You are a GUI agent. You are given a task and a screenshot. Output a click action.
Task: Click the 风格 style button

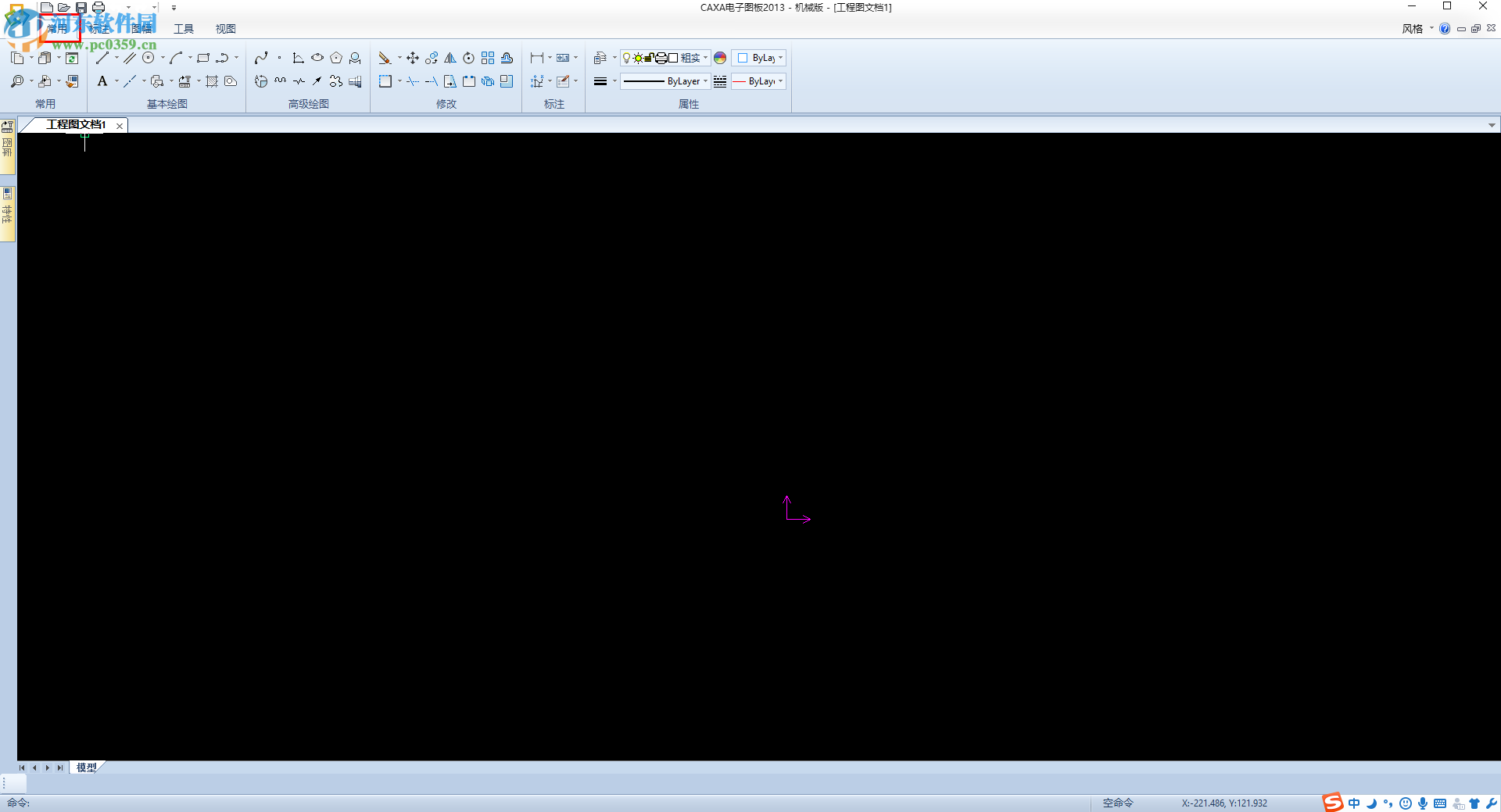click(1412, 29)
